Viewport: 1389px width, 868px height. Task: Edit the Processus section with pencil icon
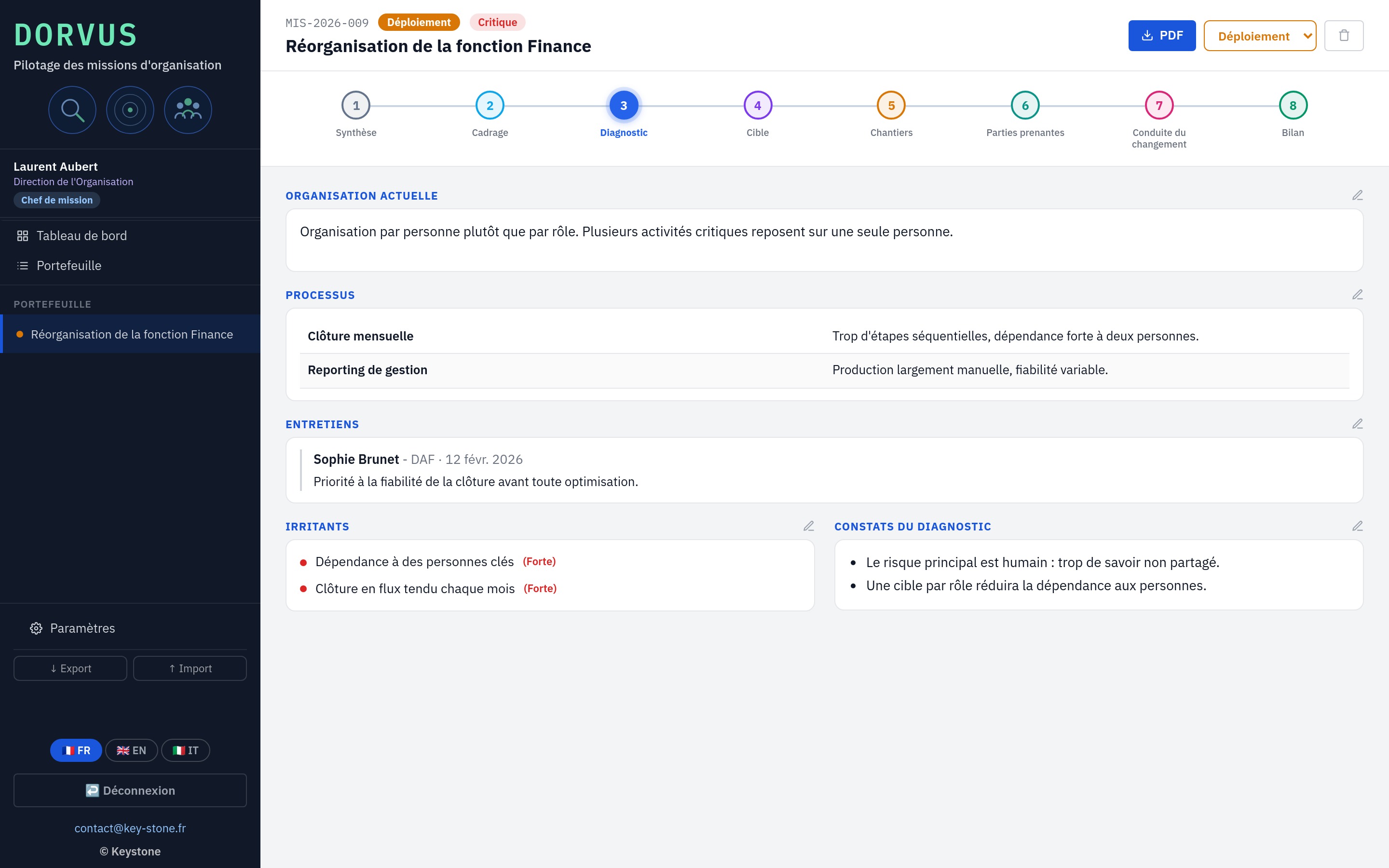click(x=1358, y=295)
